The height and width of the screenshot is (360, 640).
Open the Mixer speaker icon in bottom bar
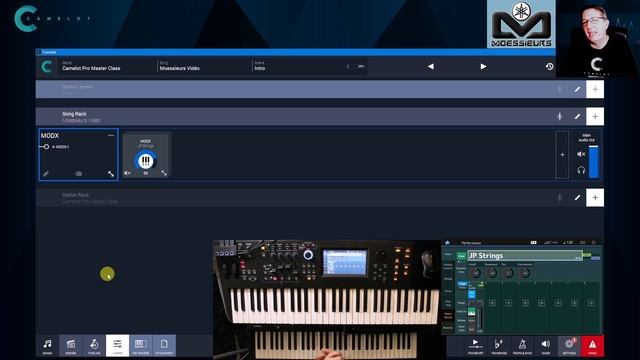pyautogui.click(x=546, y=346)
